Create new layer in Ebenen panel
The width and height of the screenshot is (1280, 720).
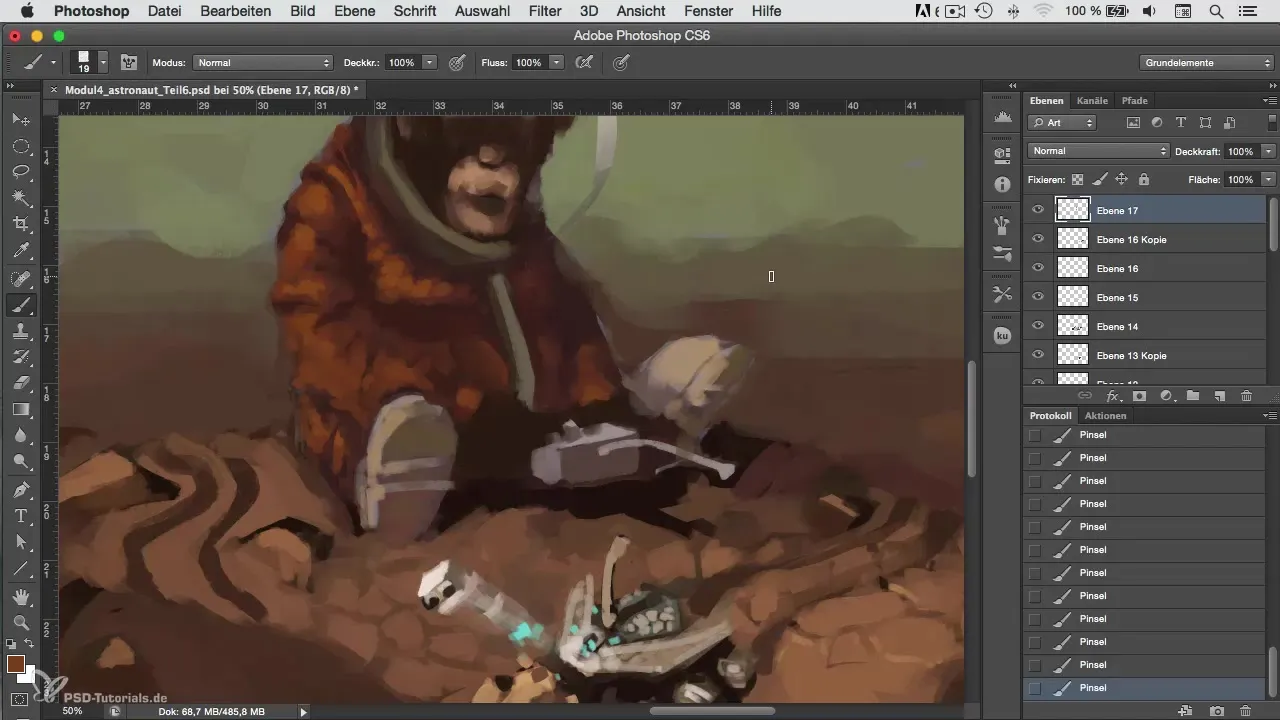(x=1219, y=396)
